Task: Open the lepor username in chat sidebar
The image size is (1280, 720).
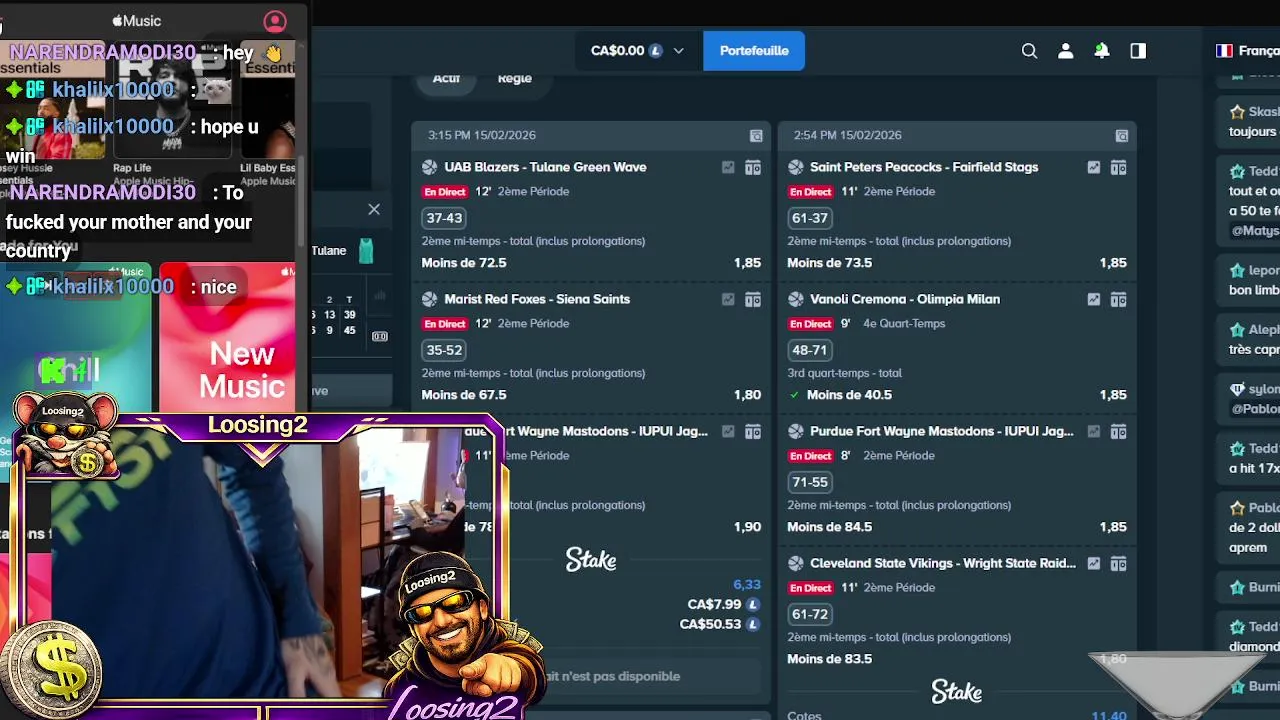Action: (1263, 271)
